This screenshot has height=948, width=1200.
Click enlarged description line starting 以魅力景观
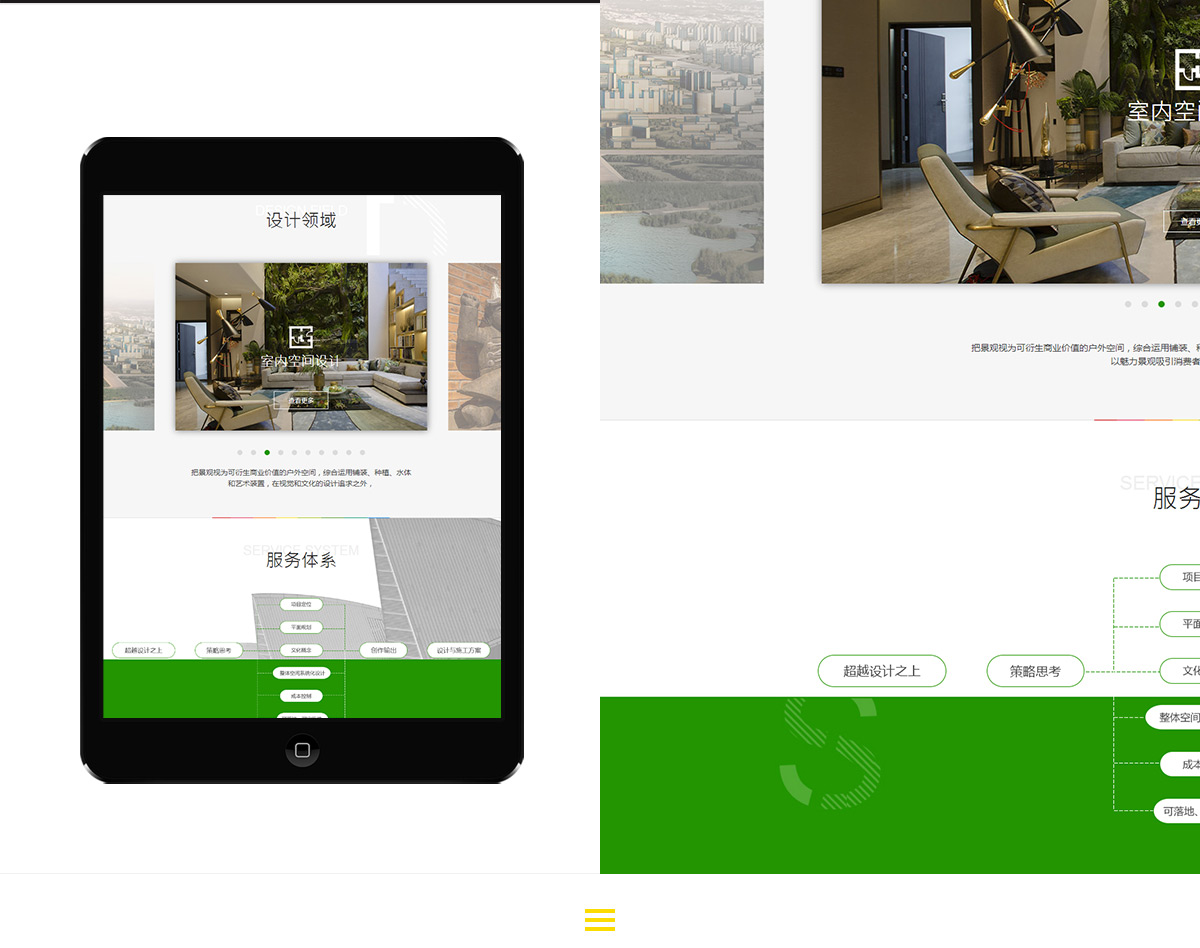click(1155, 362)
